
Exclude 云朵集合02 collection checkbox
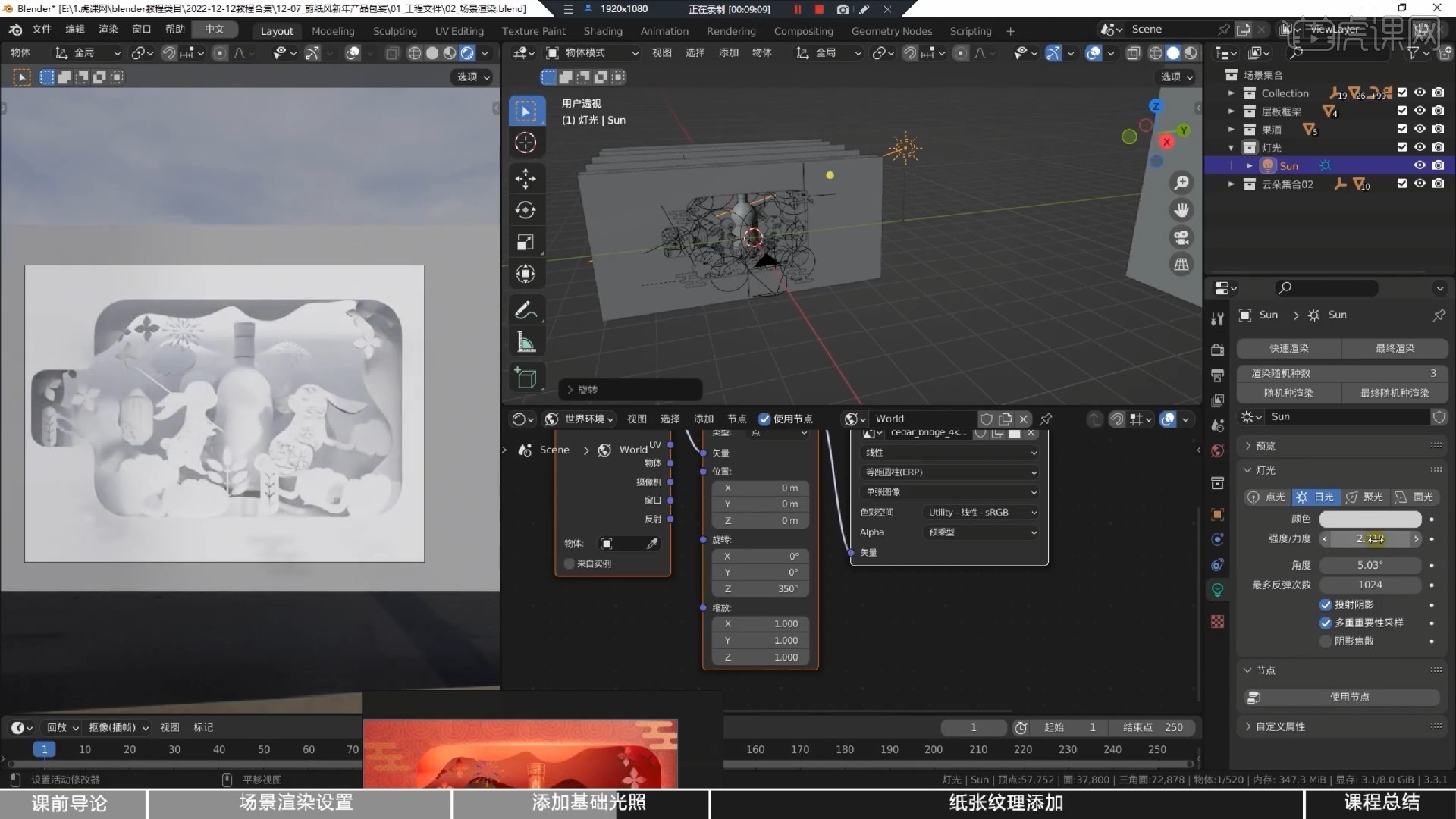click(x=1402, y=184)
